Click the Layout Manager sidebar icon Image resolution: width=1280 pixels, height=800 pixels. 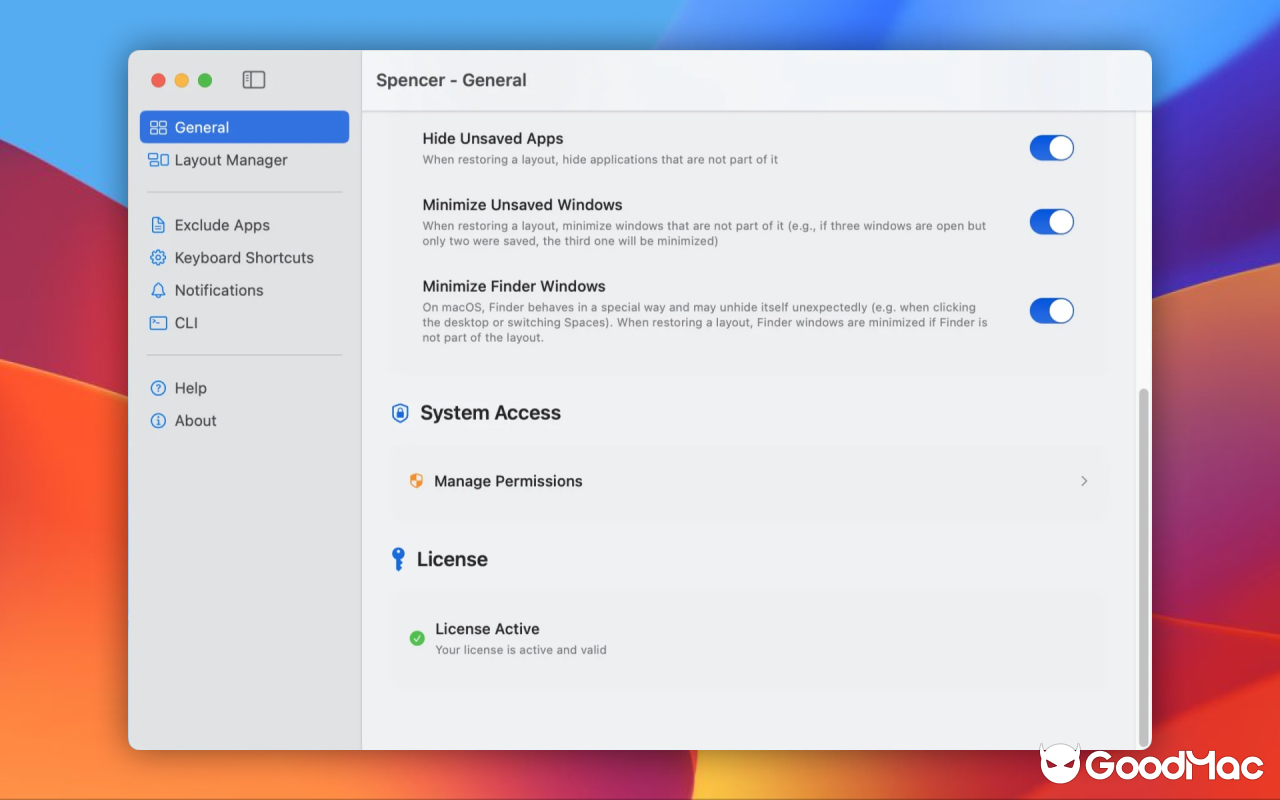click(x=158, y=160)
